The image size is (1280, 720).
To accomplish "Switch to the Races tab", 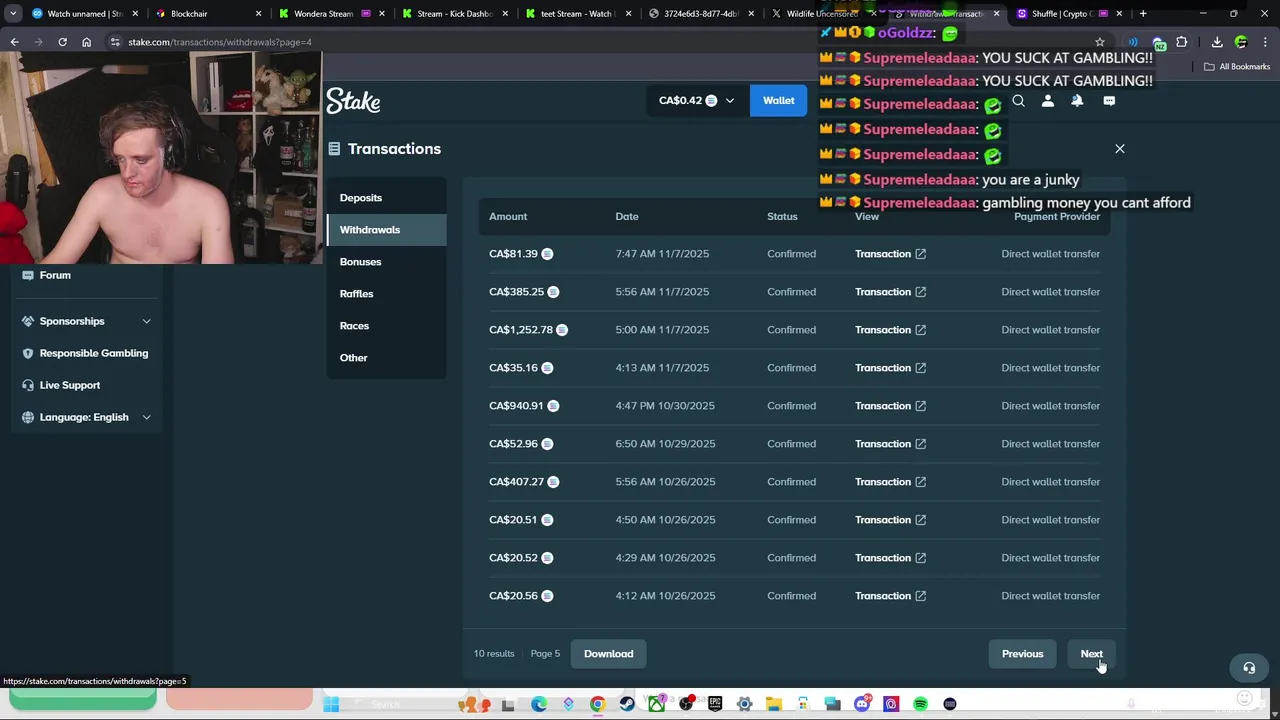I will 386,326.
